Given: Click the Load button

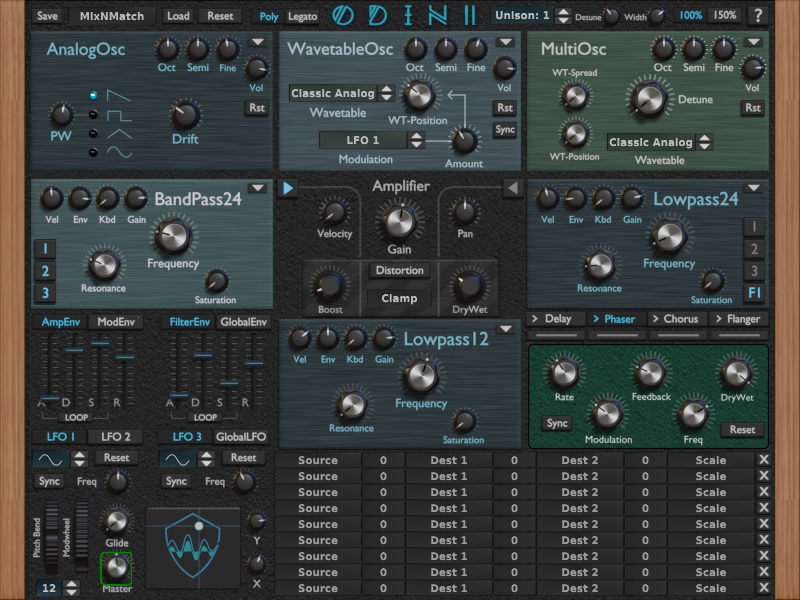Looking at the screenshot, I should point(178,16).
